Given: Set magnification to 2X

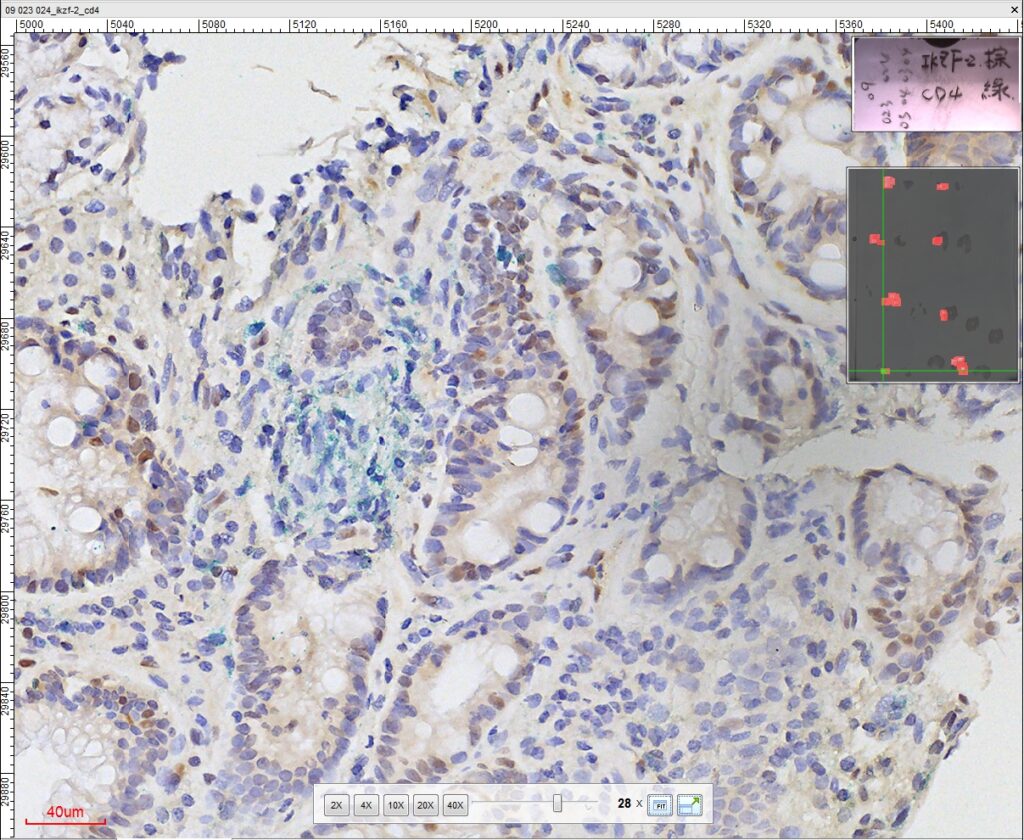Looking at the screenshot, I should [x=336, y=805].
